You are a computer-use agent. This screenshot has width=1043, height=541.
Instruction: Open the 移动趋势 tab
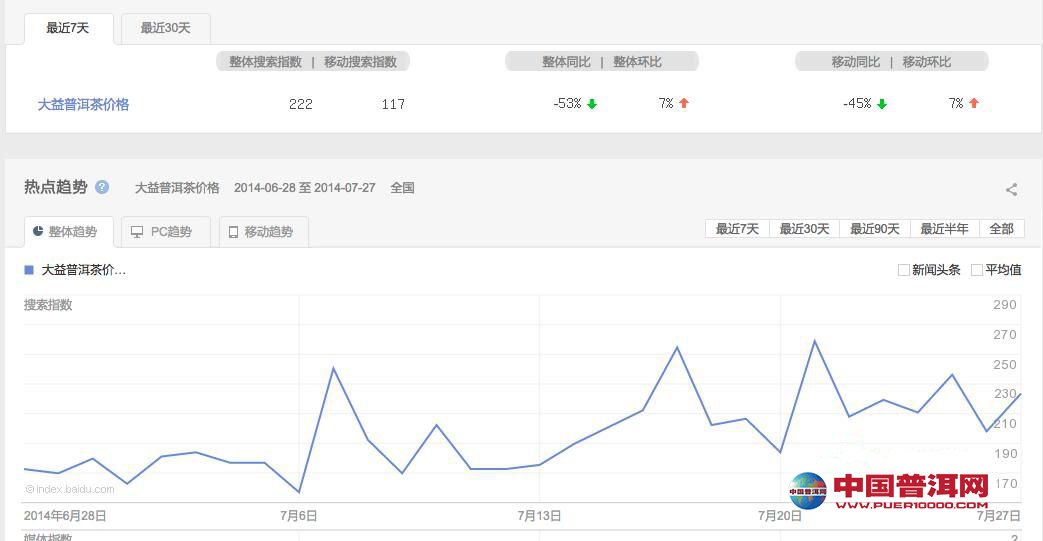click(264, 232)
